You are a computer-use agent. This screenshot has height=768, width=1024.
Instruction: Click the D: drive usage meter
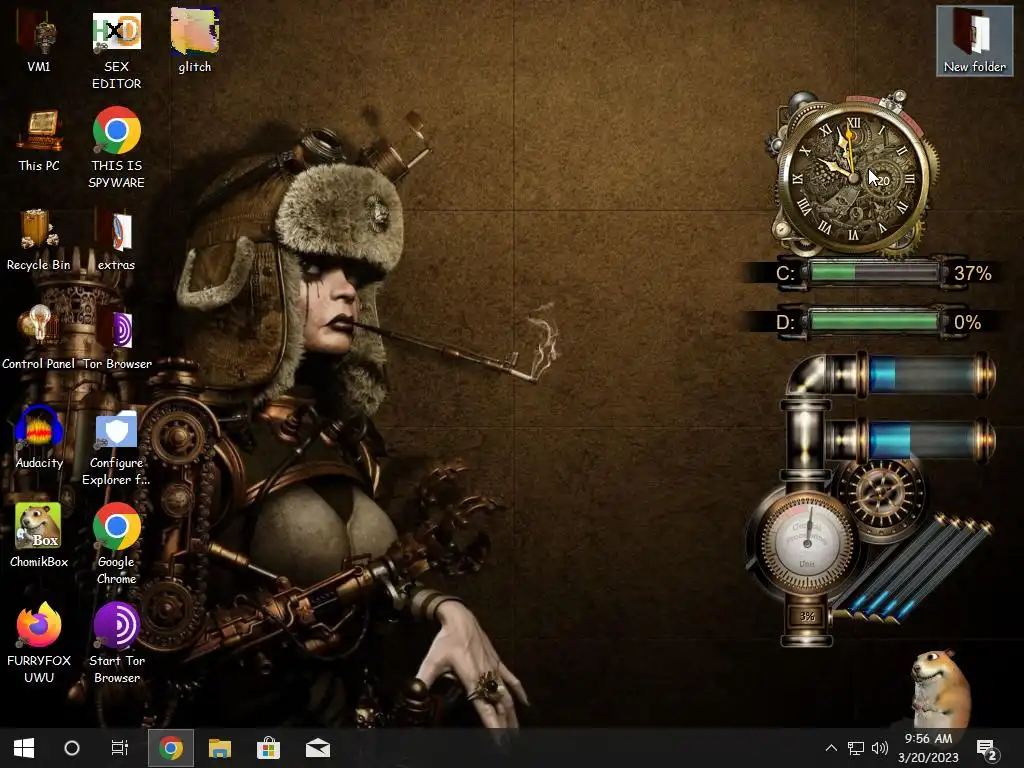pos(872,322)
